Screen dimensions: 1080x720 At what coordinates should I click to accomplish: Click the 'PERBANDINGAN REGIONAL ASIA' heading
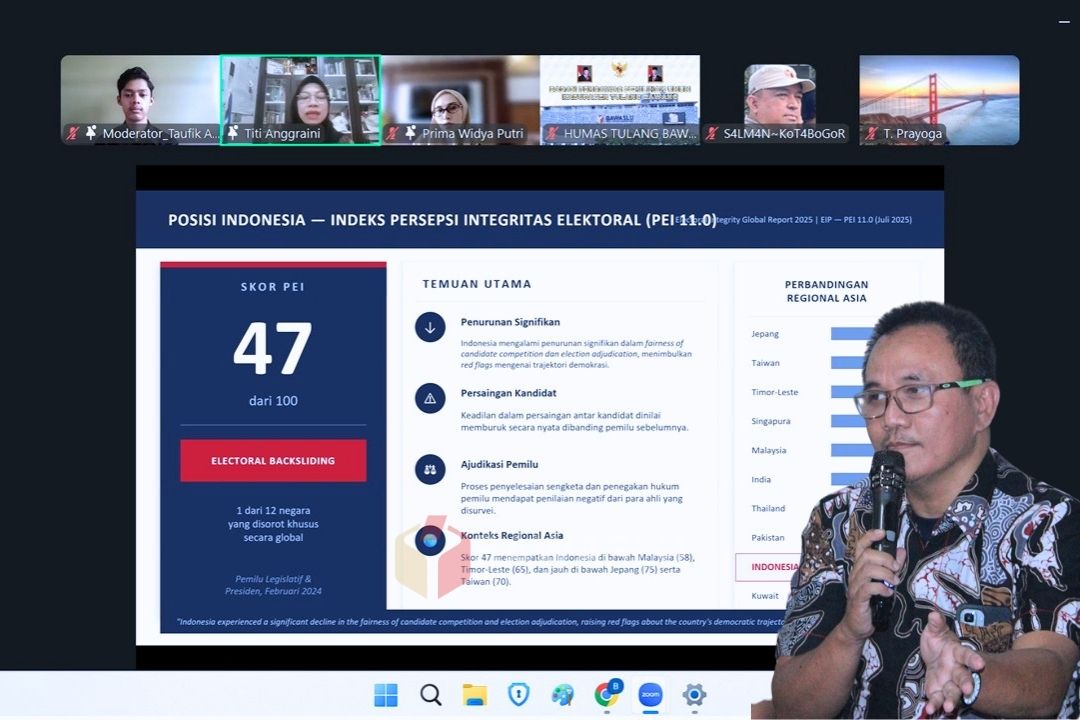coord(827,291)
